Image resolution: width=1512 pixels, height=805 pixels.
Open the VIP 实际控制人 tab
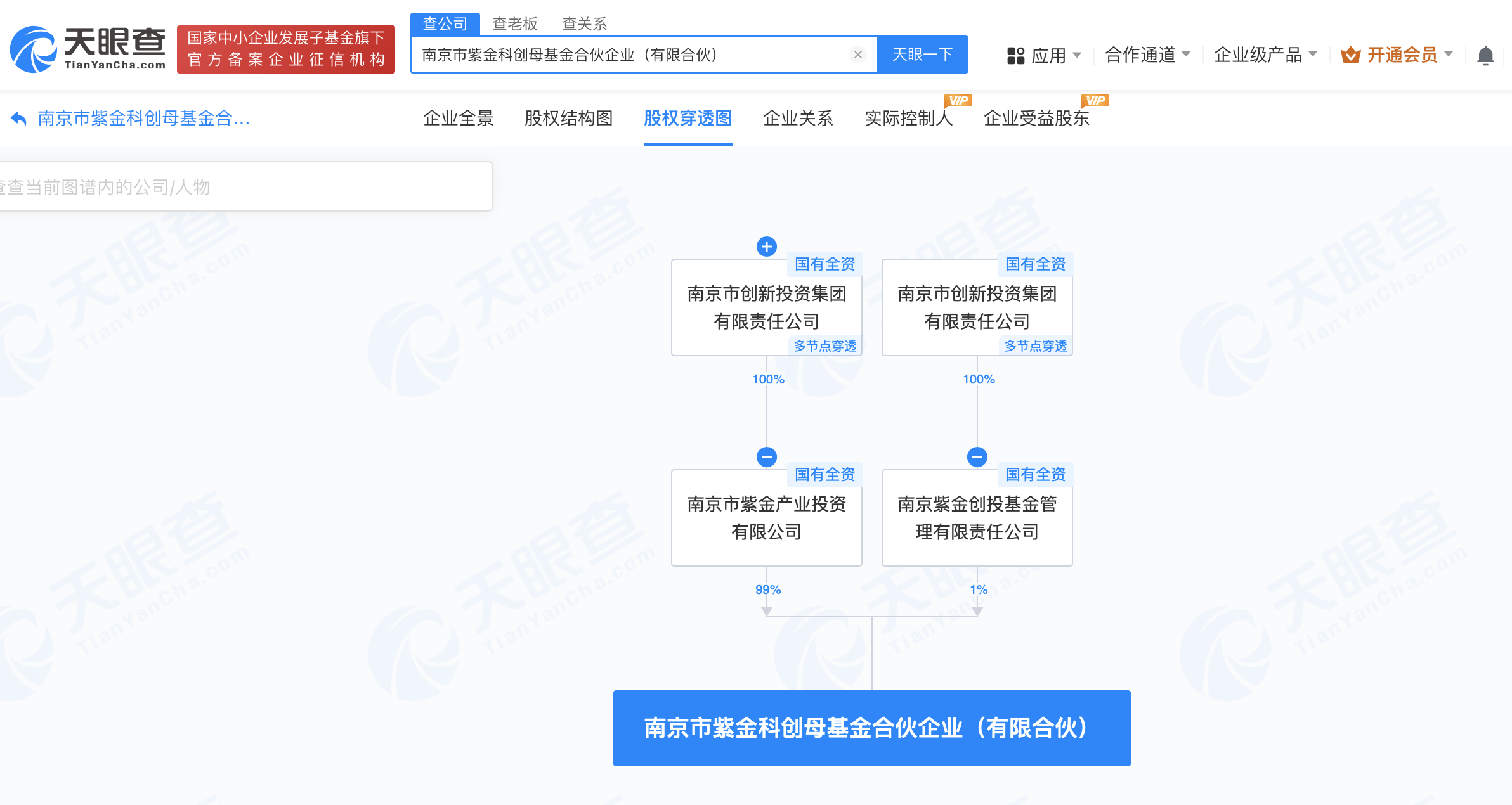908,119
